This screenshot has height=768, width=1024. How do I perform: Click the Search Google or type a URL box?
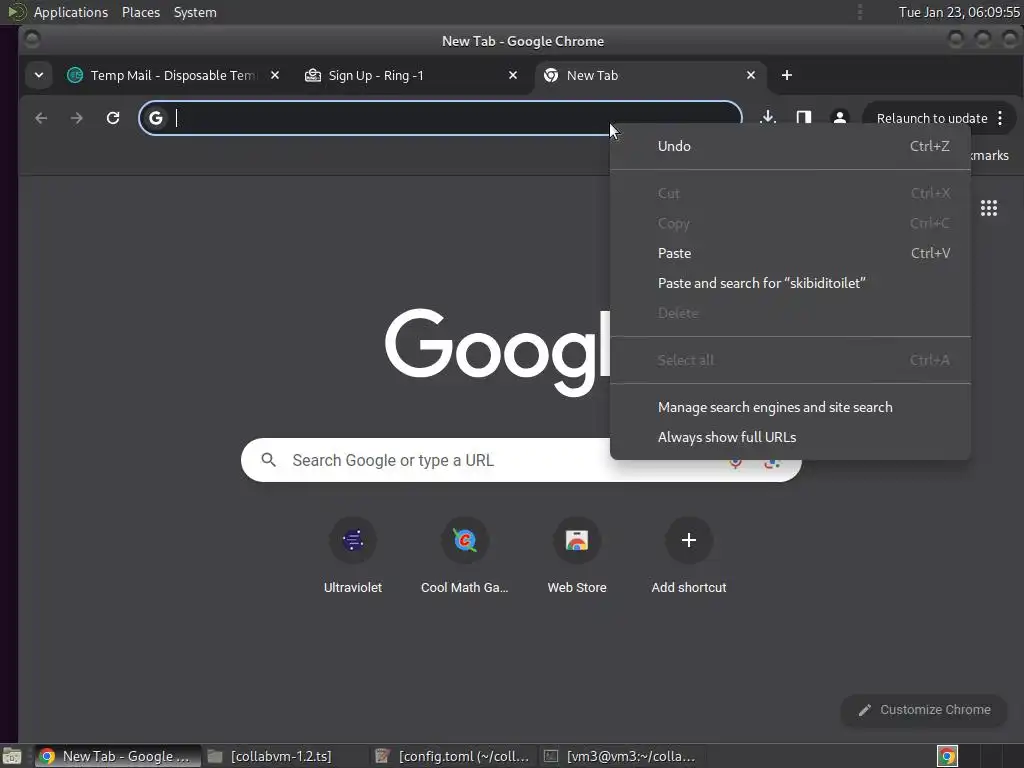click(521, 460)
